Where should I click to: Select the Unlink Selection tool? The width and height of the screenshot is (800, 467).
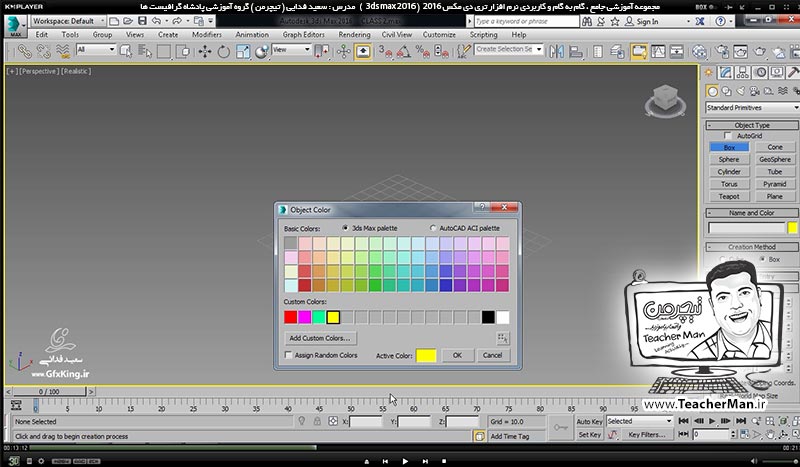43,51
